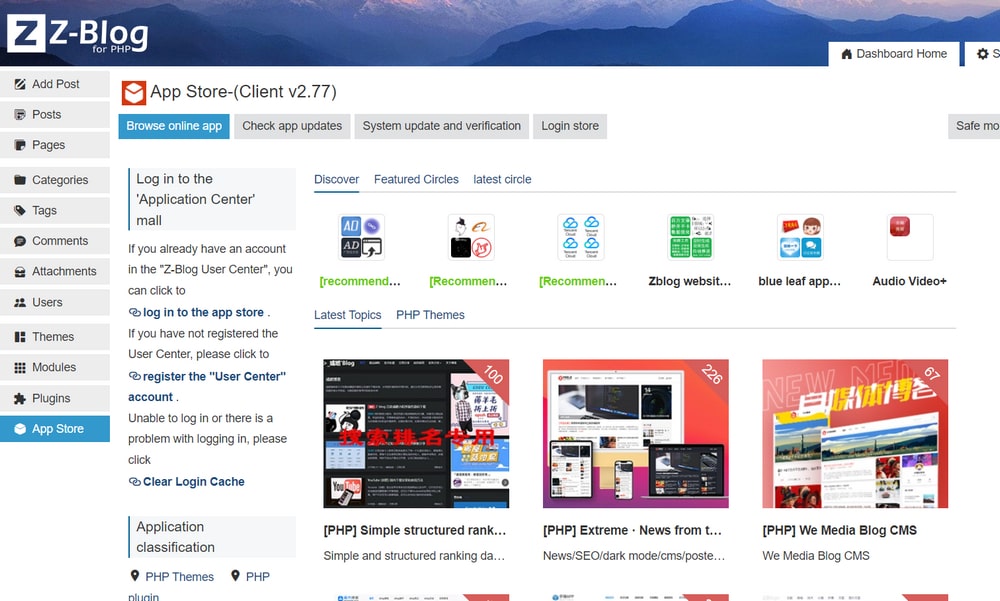Open the Tencent Cloud recommended circle icon
The height and width of the screenshot is (601, 1000).
tap(580, 237)
